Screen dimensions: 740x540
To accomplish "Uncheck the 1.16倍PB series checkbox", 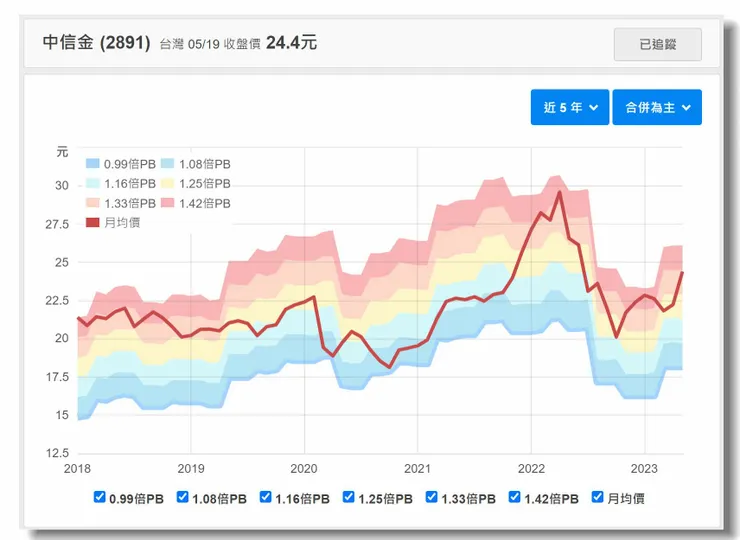I will click(x=265, y=497).
